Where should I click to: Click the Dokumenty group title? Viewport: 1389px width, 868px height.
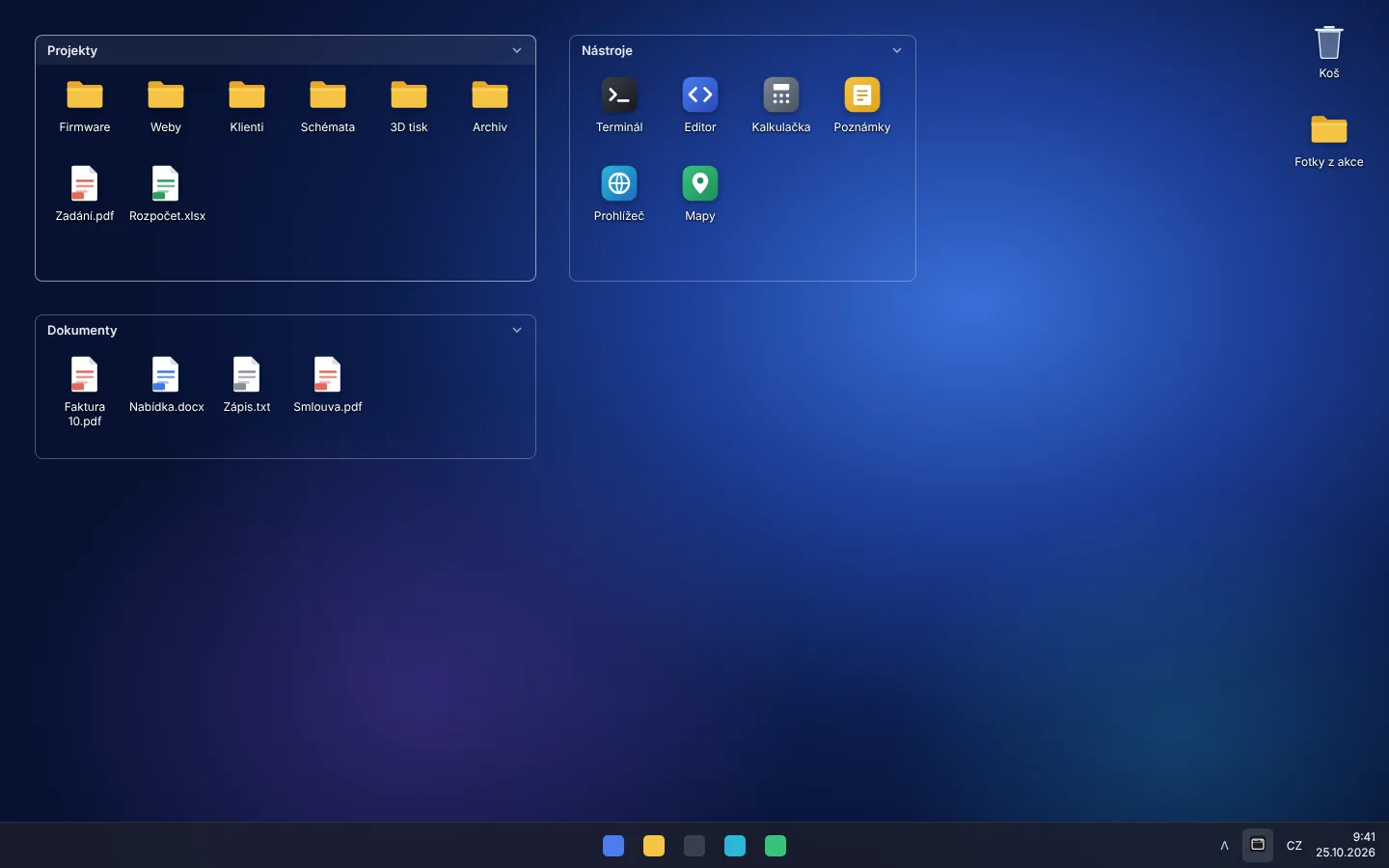point(82,330)
